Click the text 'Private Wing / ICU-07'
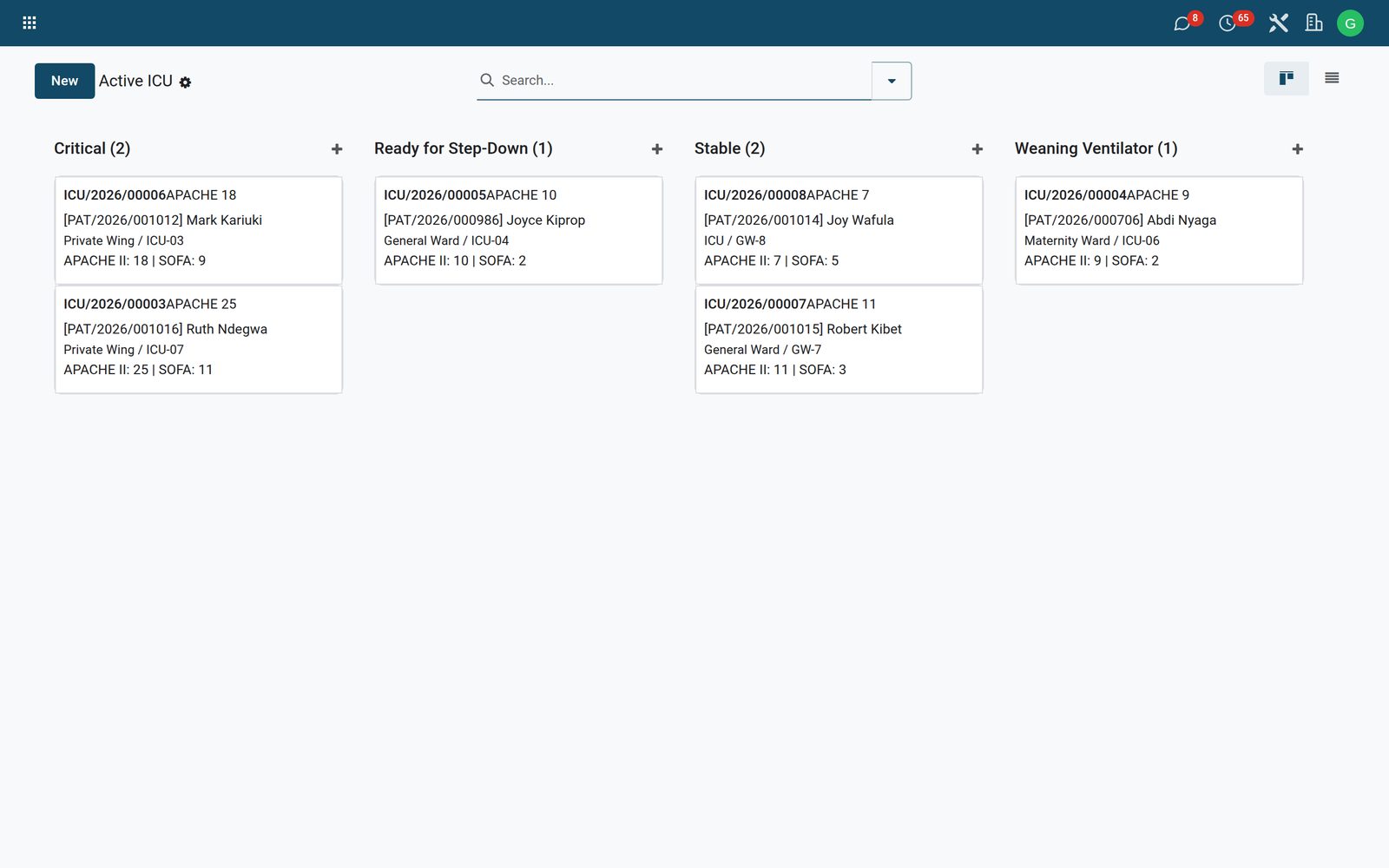 (123, 350)
